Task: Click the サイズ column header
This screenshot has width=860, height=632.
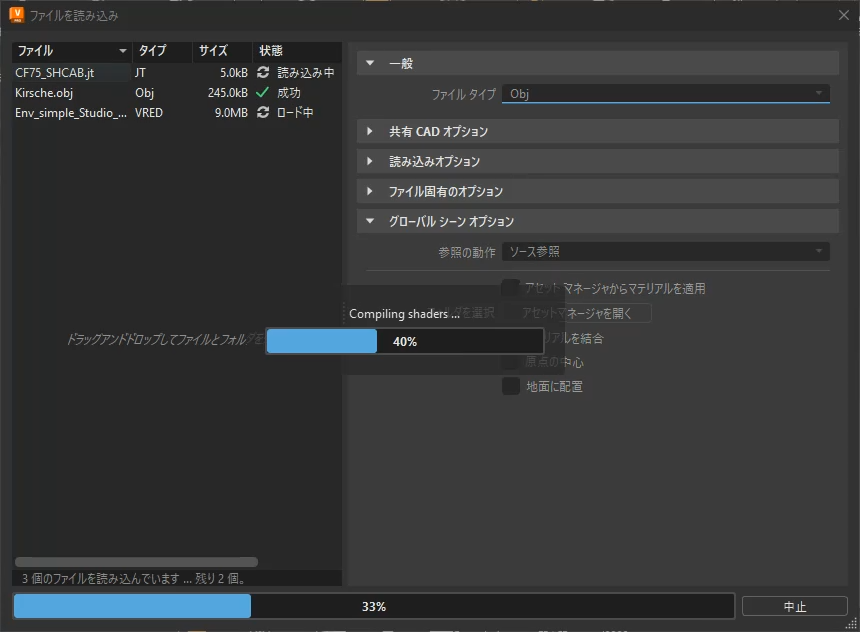Action: coord(222,51)
